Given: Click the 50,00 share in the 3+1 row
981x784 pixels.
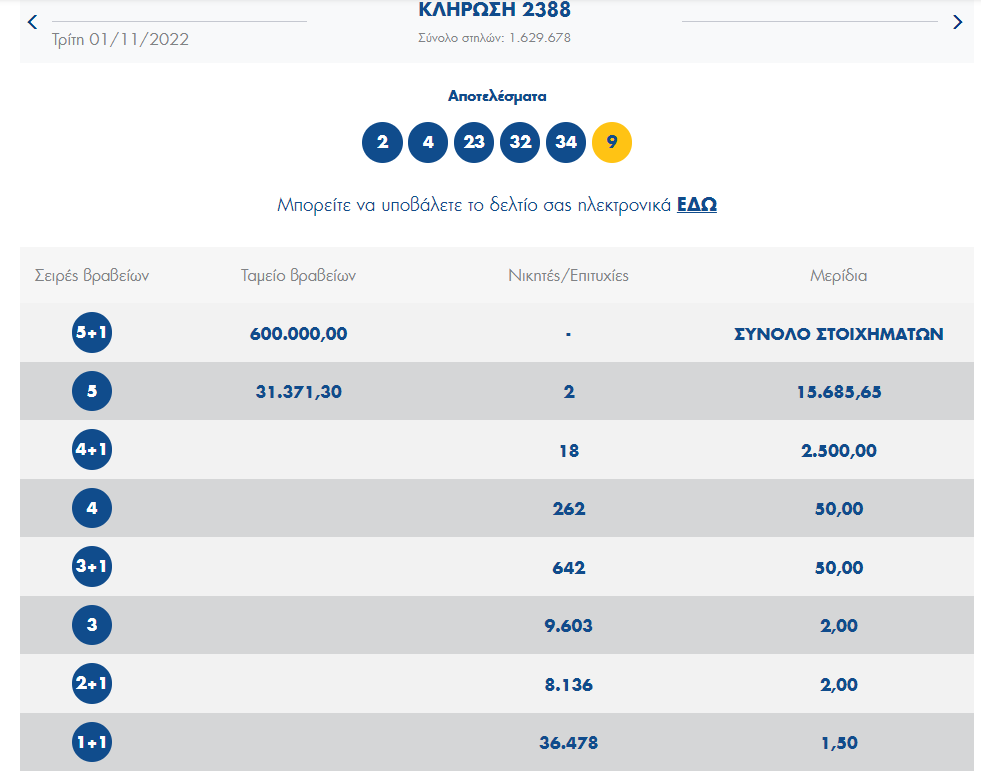Looking at the screenshot, I should point(839,568).
